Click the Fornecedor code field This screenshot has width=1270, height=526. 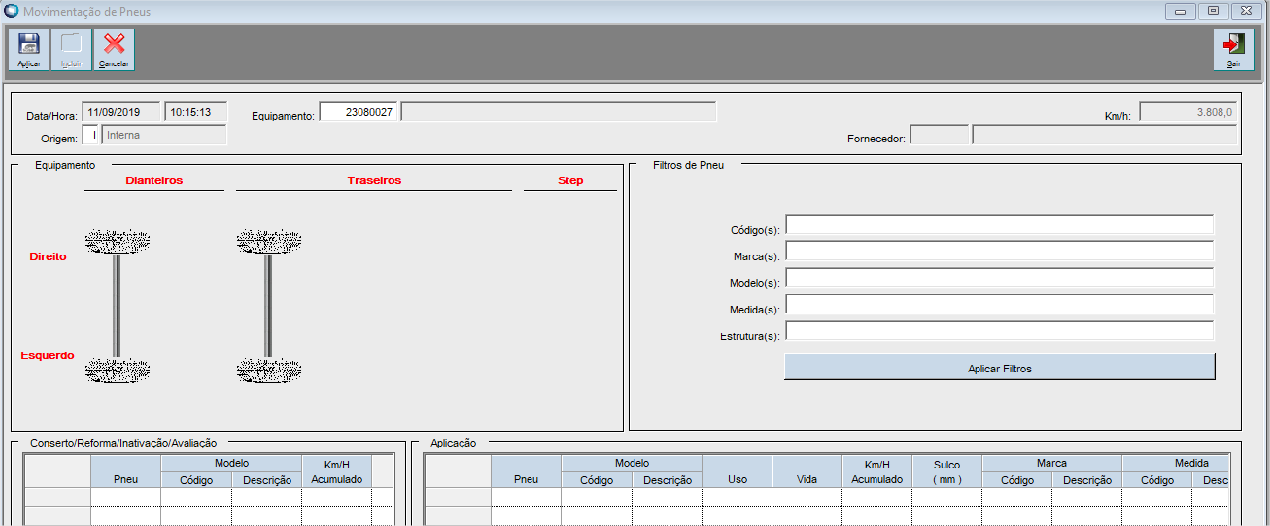click(x=940, y=135)
